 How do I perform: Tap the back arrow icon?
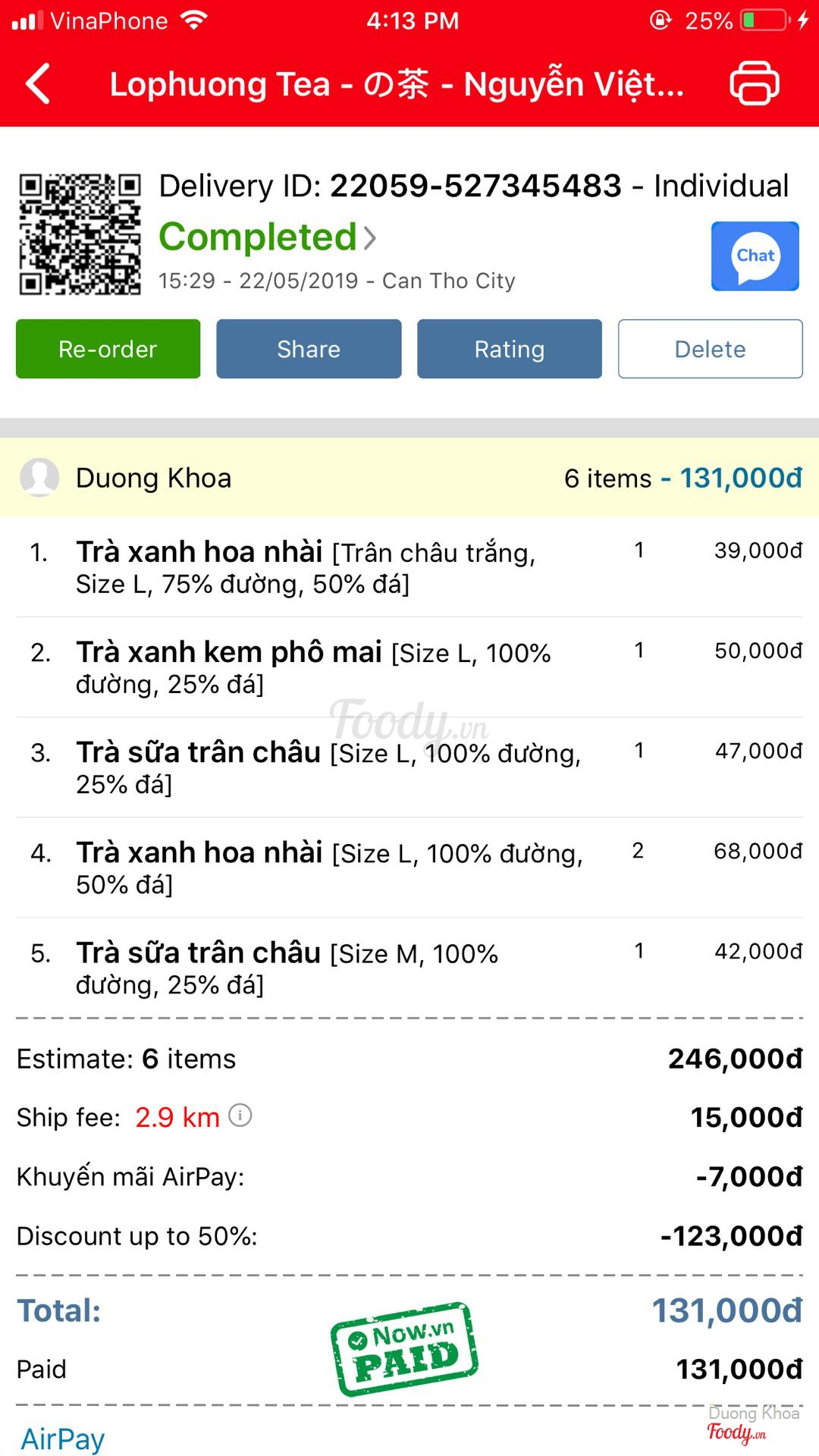point(38,83)
